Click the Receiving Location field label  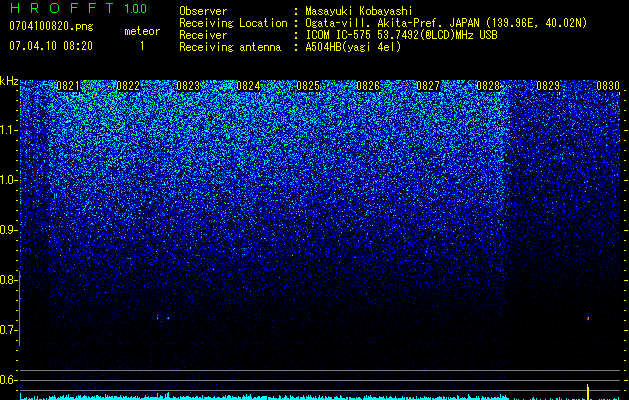point(233,23)
